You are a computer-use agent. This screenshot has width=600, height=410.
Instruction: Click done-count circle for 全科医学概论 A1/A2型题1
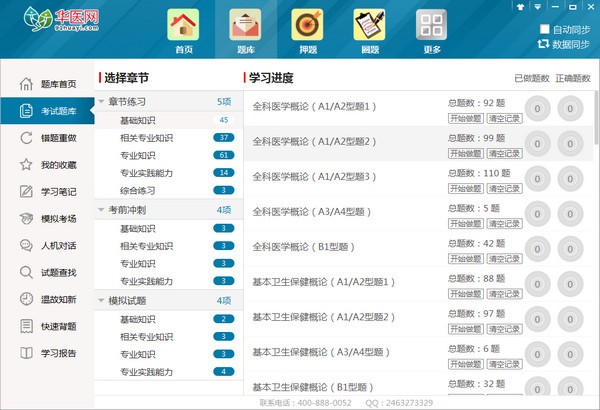pyautogui.click(x=537, y=109)
